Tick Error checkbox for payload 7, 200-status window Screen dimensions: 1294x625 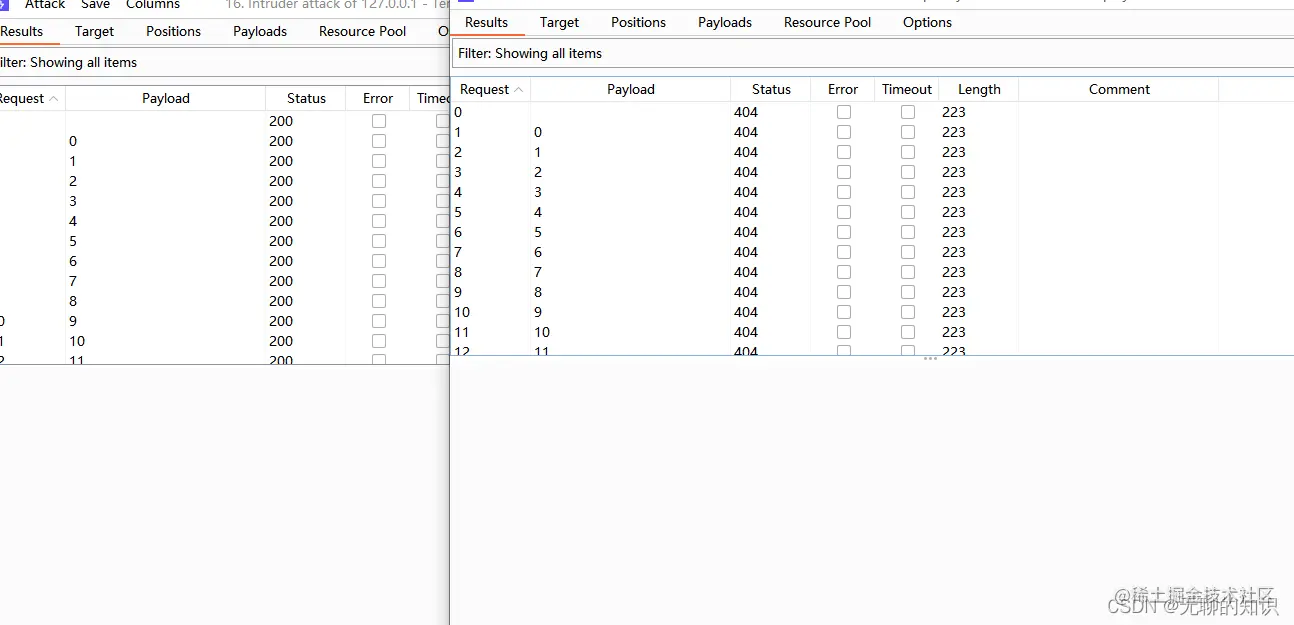click(379, 281)
